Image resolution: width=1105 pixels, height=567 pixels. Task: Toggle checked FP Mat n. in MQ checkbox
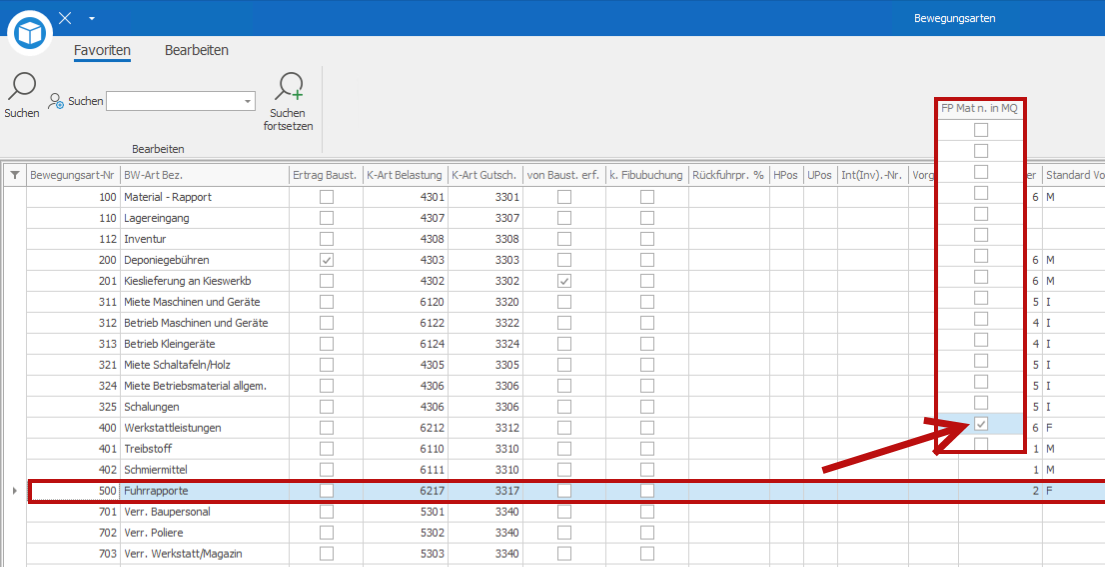(981, 424)
